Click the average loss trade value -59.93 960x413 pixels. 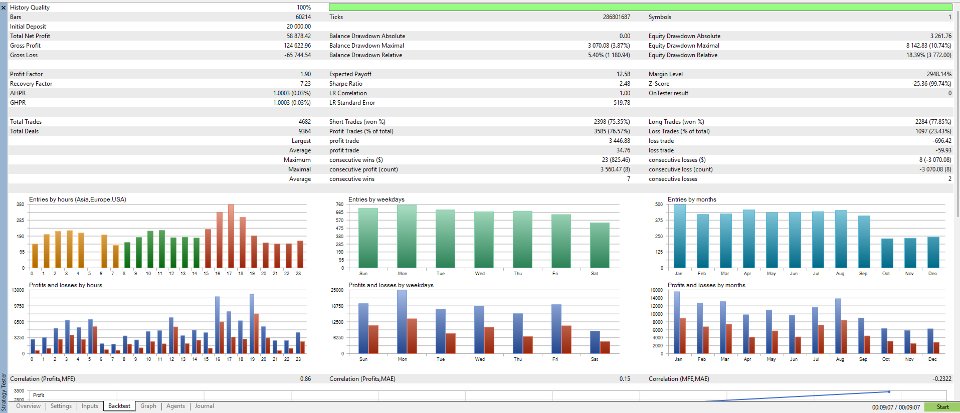(x=944, y=150)
